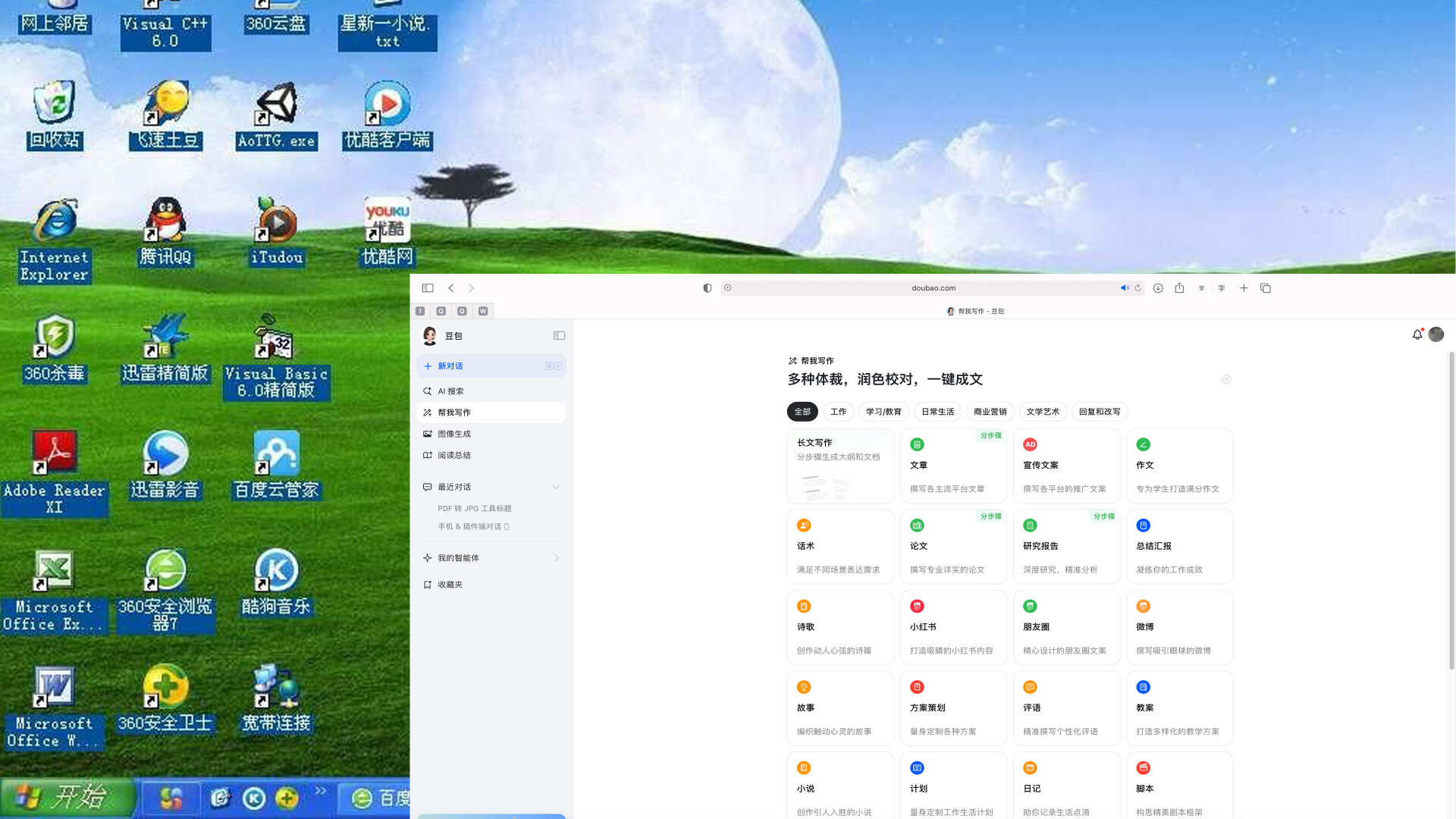Open a new tab with the plus icon

[1244, 288]
